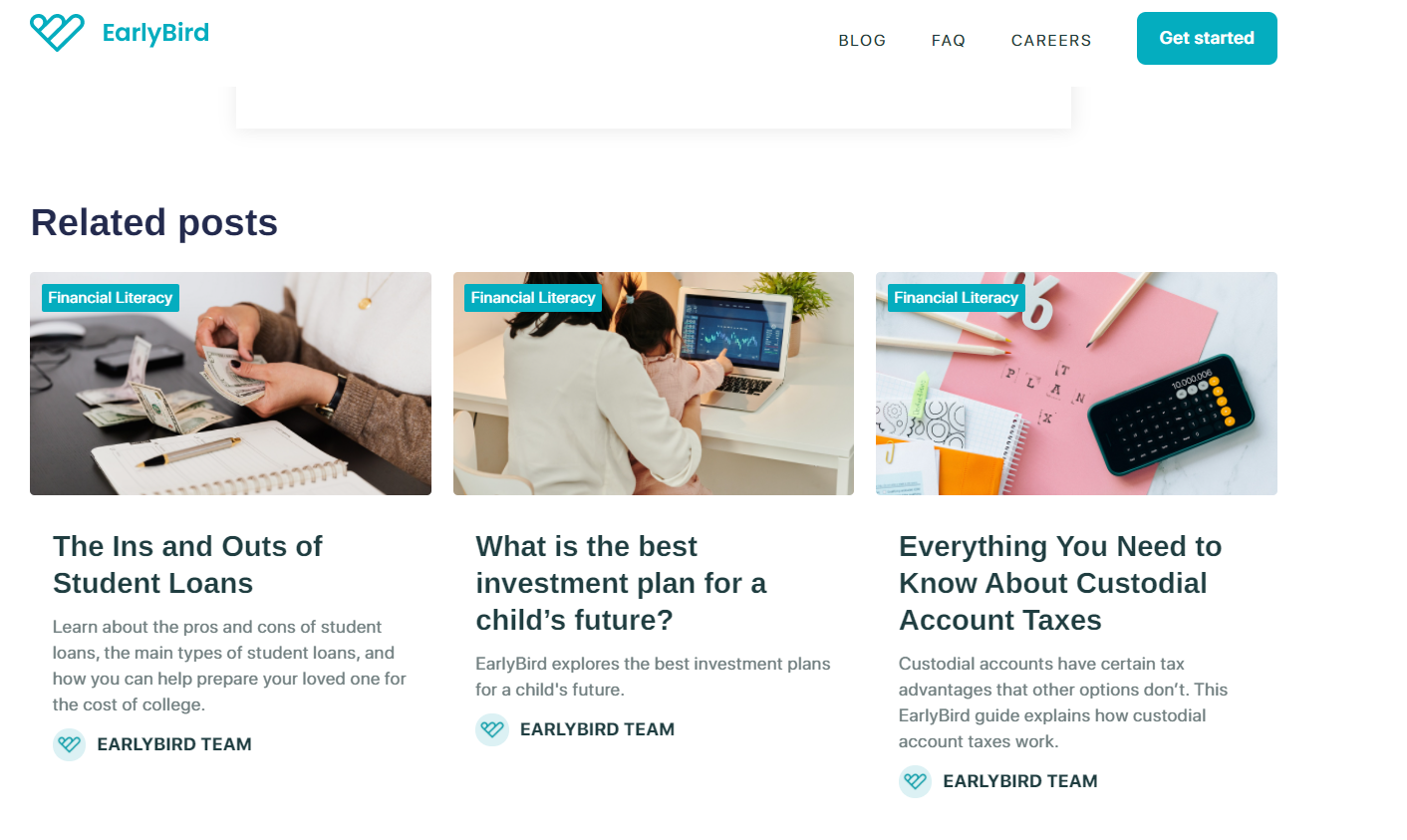
Task: Select Financial Literacy tag on student loans card
Action: tap(111, 298)
